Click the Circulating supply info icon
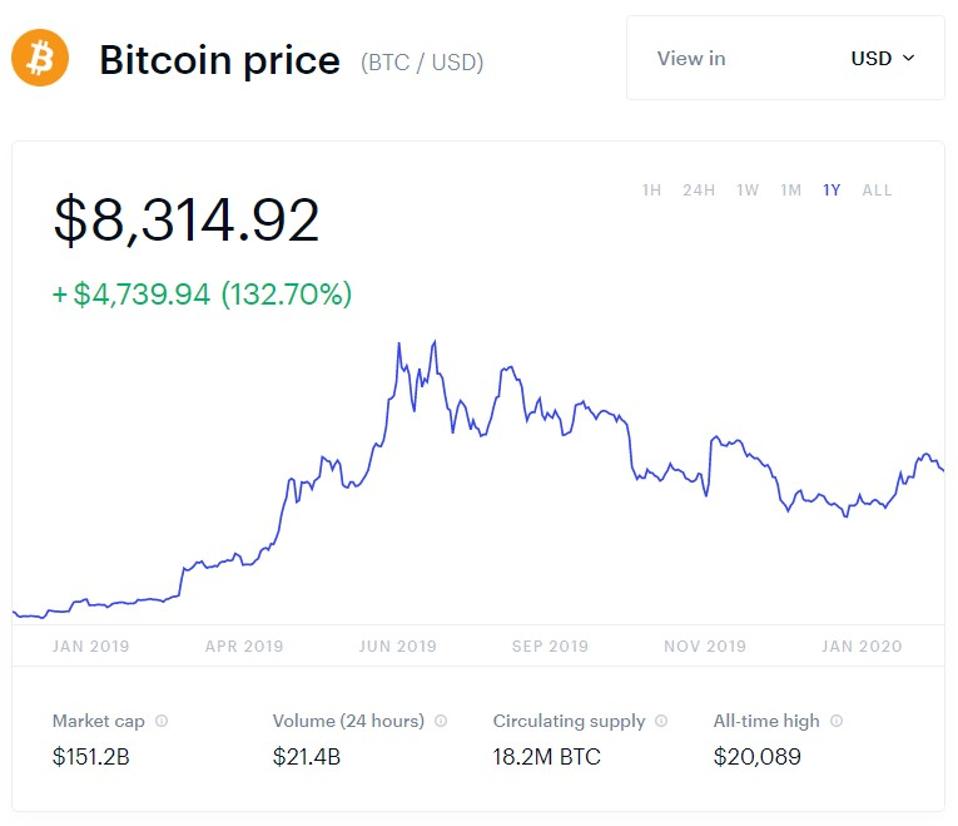The height and width of the screenshot is (826, 958). pos(661,721)
